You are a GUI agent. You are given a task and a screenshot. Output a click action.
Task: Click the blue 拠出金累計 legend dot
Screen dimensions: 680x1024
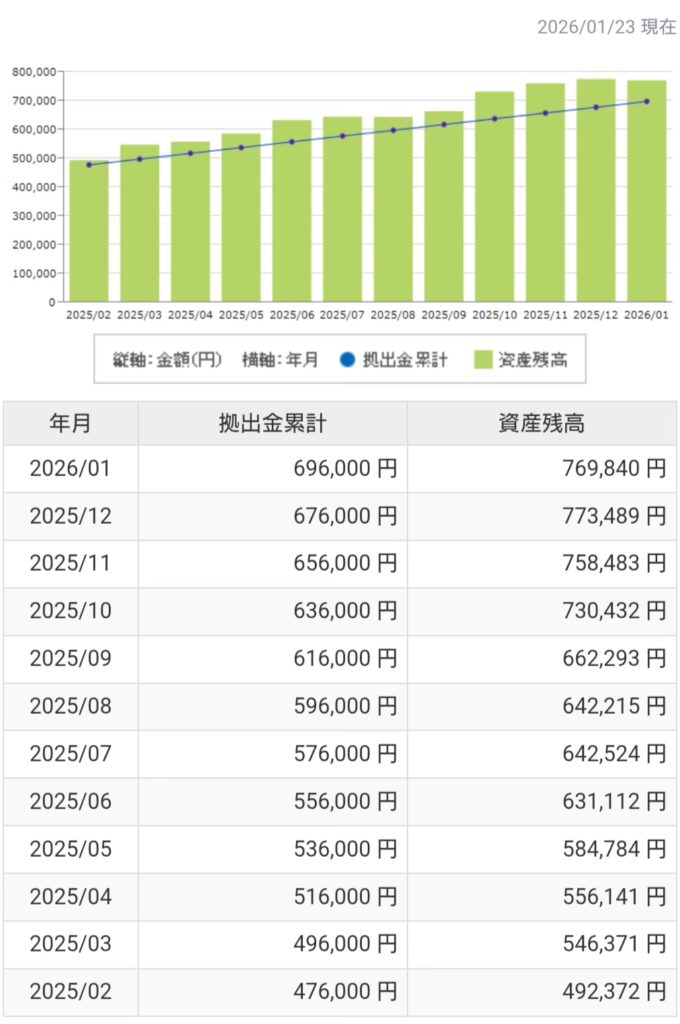(x=345, y=360)
